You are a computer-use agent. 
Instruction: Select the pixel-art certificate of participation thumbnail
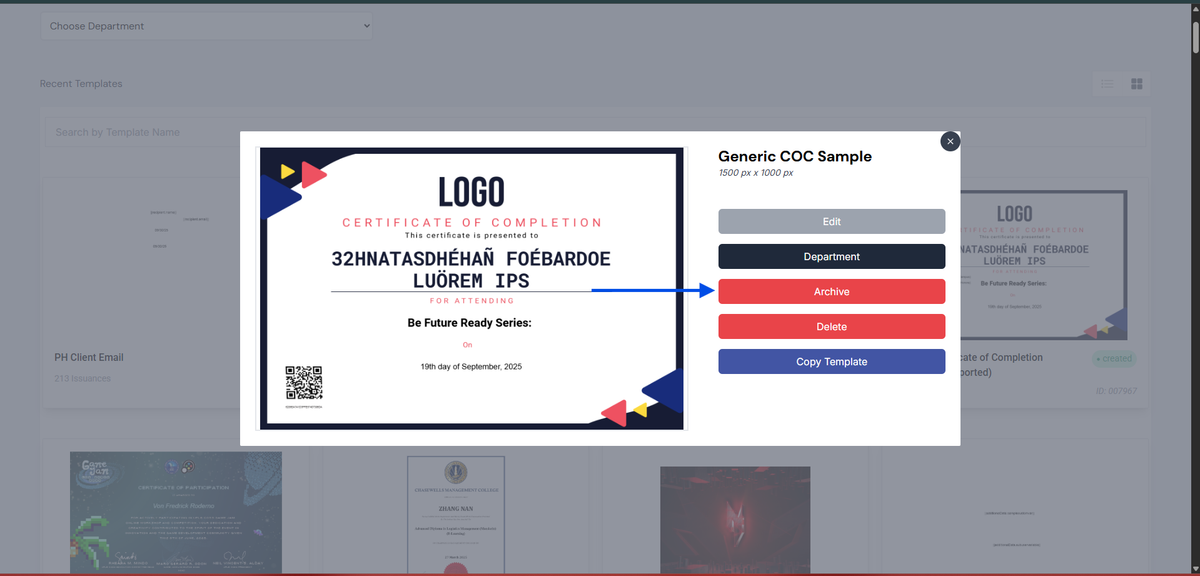[176, 512]
